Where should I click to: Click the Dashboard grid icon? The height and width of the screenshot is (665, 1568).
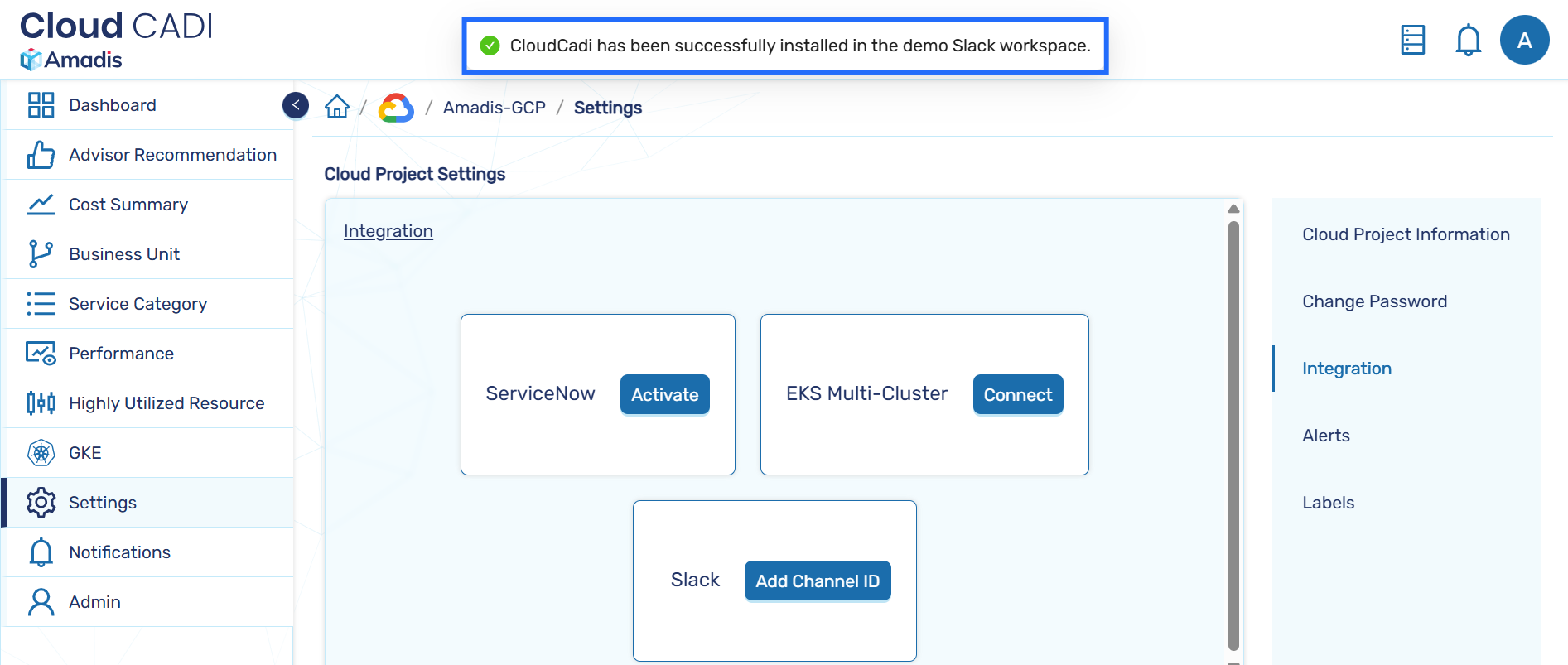(x=41, y=105)
